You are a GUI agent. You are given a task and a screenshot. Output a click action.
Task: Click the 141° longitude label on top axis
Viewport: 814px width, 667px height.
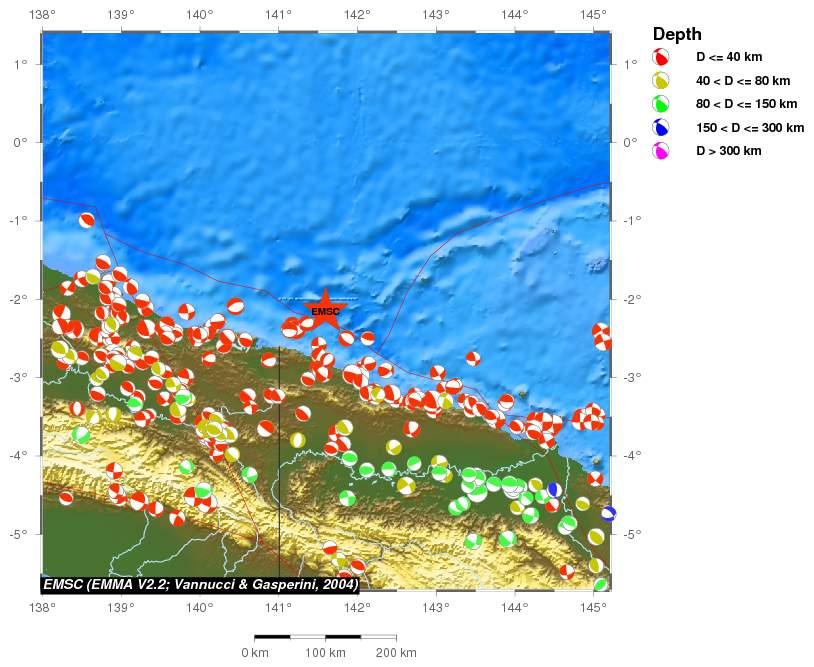(x=278, y=14)
